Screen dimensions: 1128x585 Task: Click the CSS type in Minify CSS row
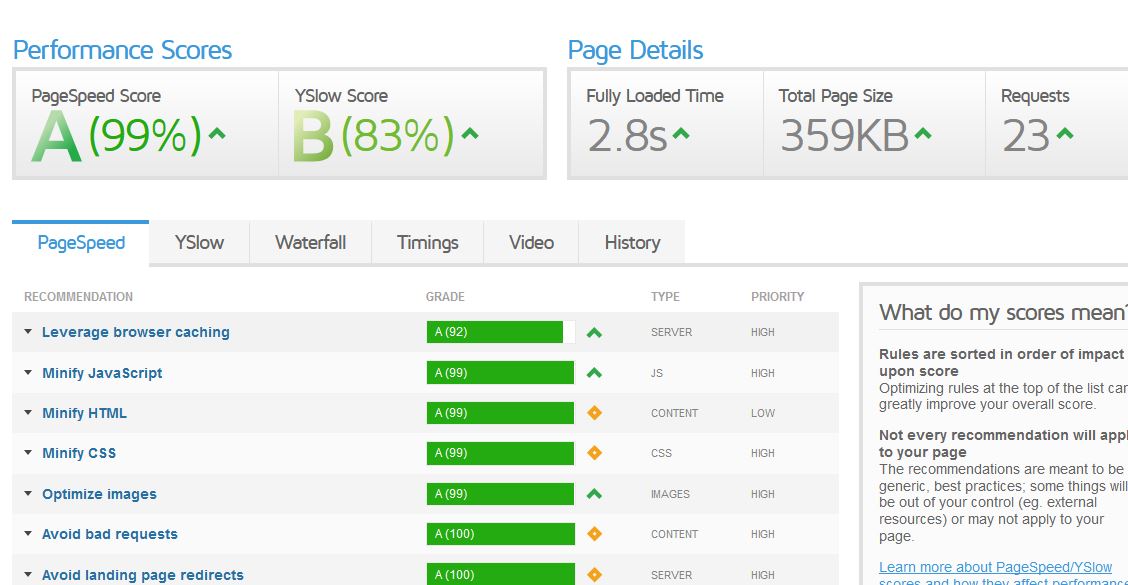pyautogui.click(x=661, y=453)
